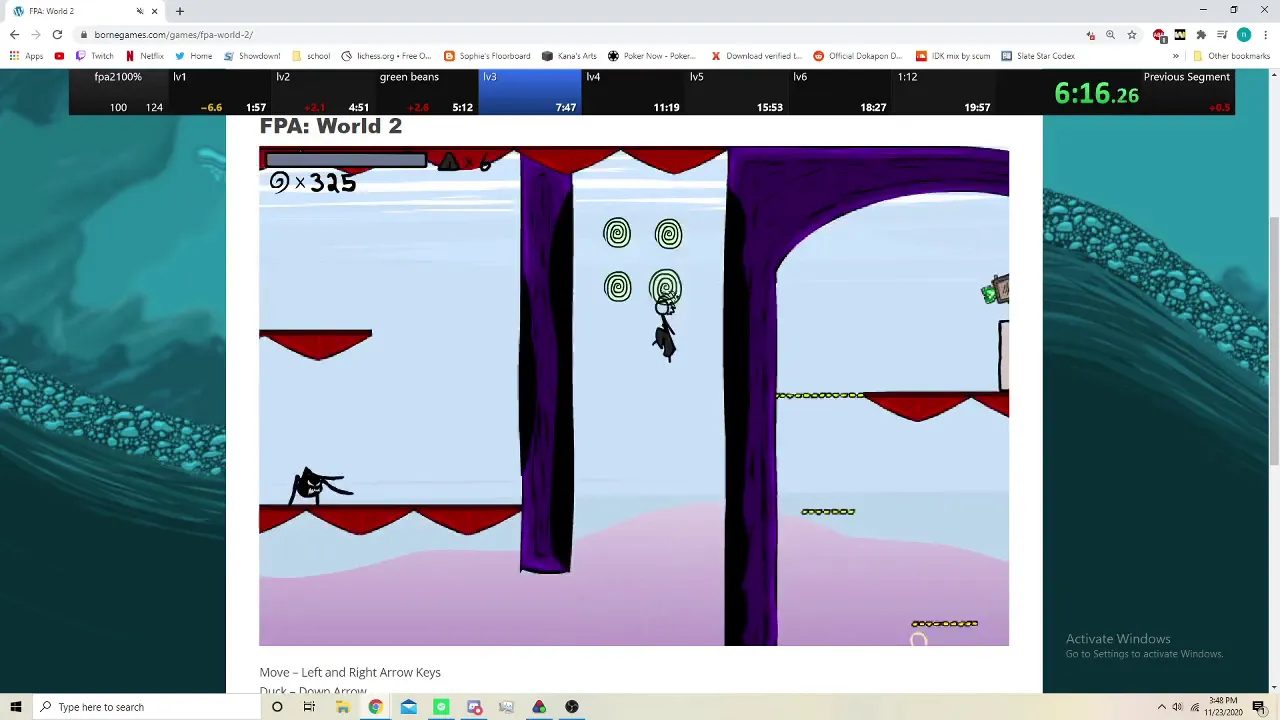Open the green Chrome profile avatar
1280x720 pixels.
1244,34
